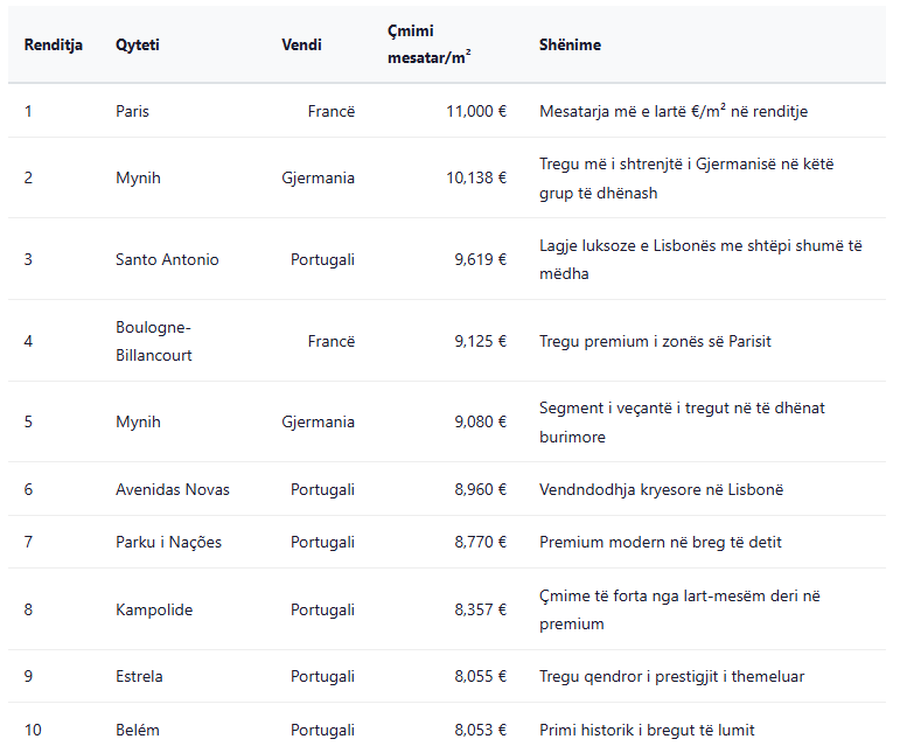Select the Estrela city cell
Screen dimensions: 900x753
pos(139,676)
